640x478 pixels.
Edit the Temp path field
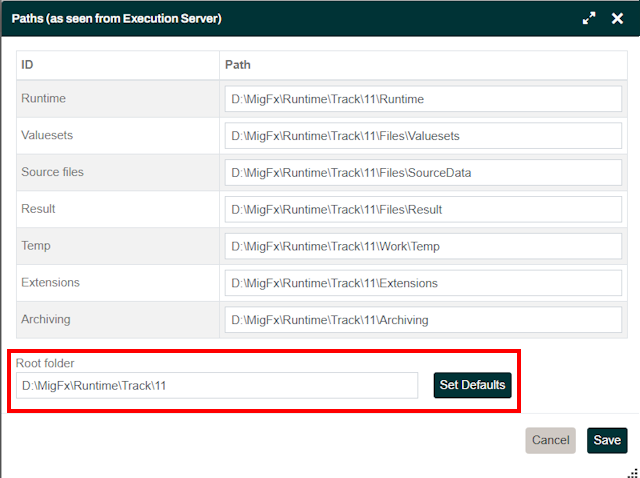tap(424, 246)
